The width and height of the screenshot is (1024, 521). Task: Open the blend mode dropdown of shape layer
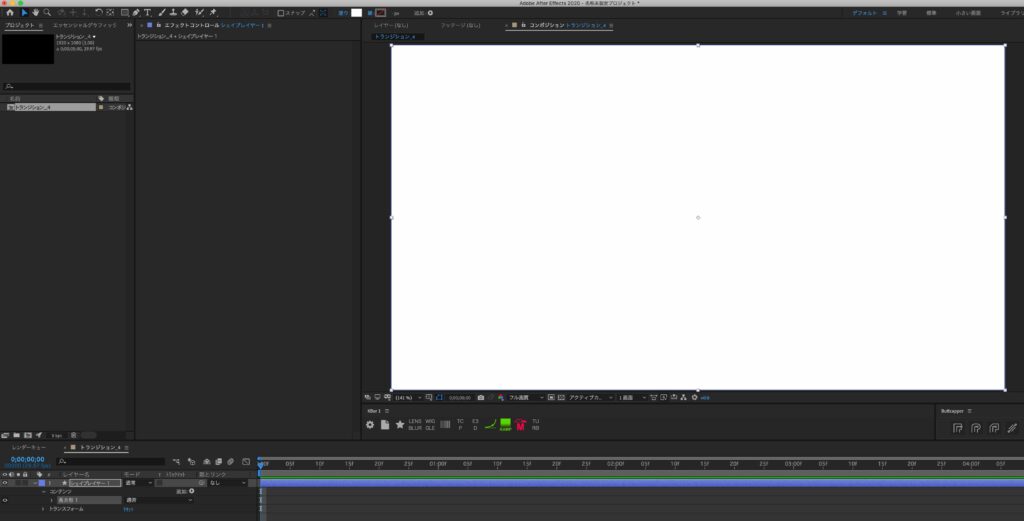click(138, 483)
